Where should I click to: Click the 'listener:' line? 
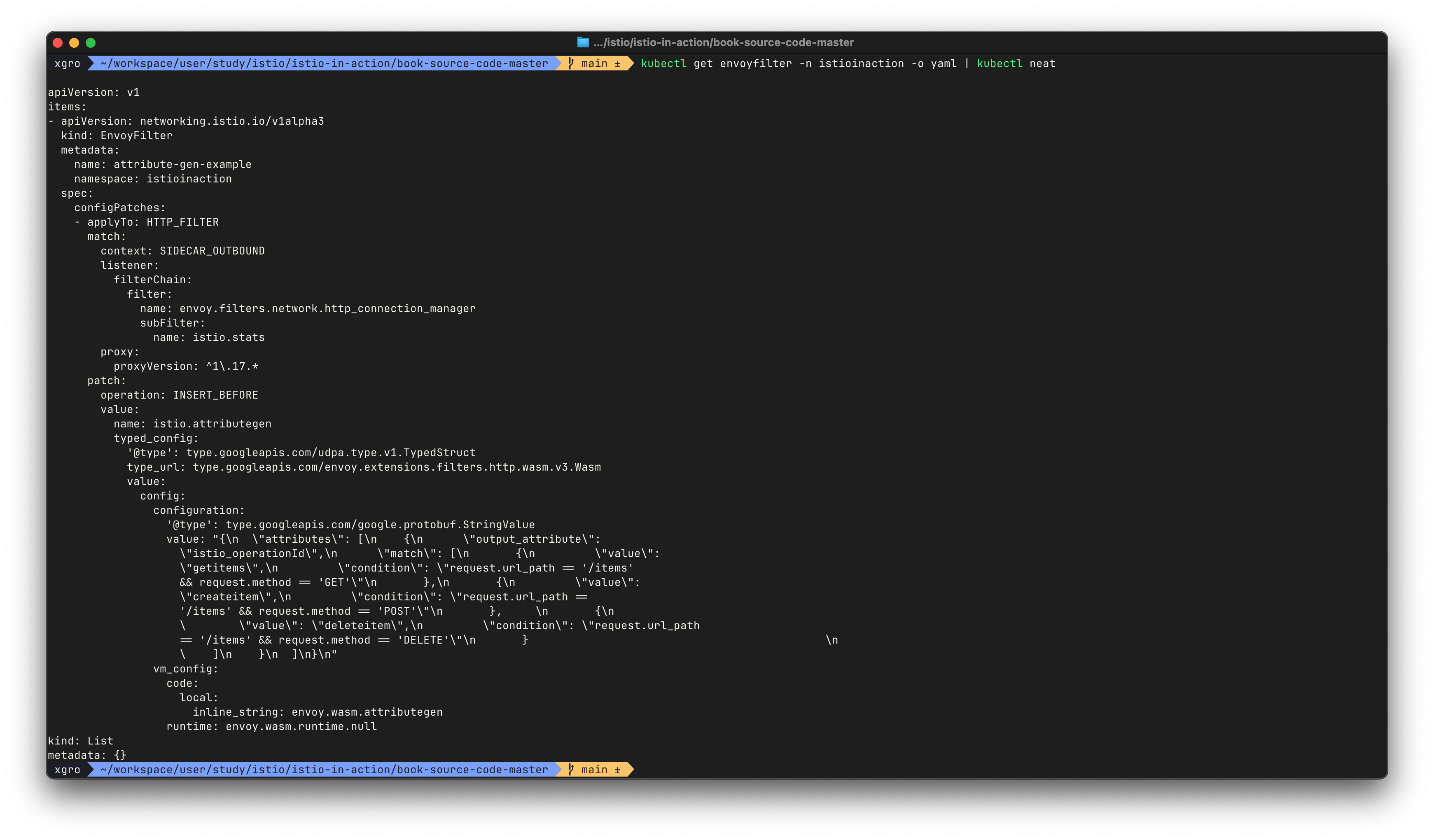coord(130,265)
